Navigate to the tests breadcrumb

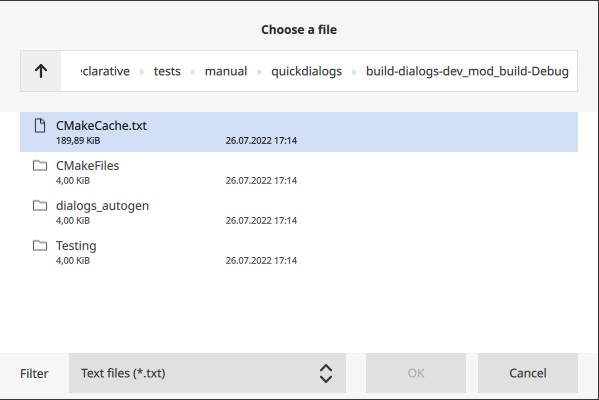tap(167, 71)
